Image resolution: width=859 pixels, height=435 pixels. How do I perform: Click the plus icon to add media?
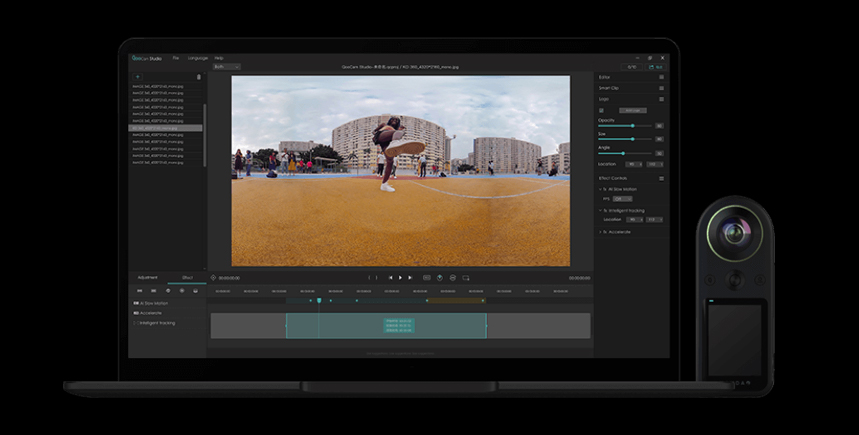(138, 77)
